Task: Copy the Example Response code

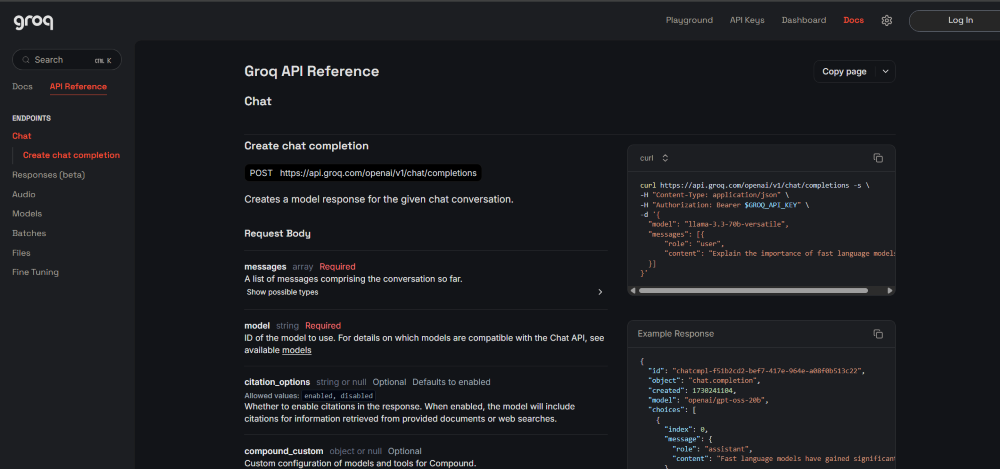Action: (x=878, y=334)
